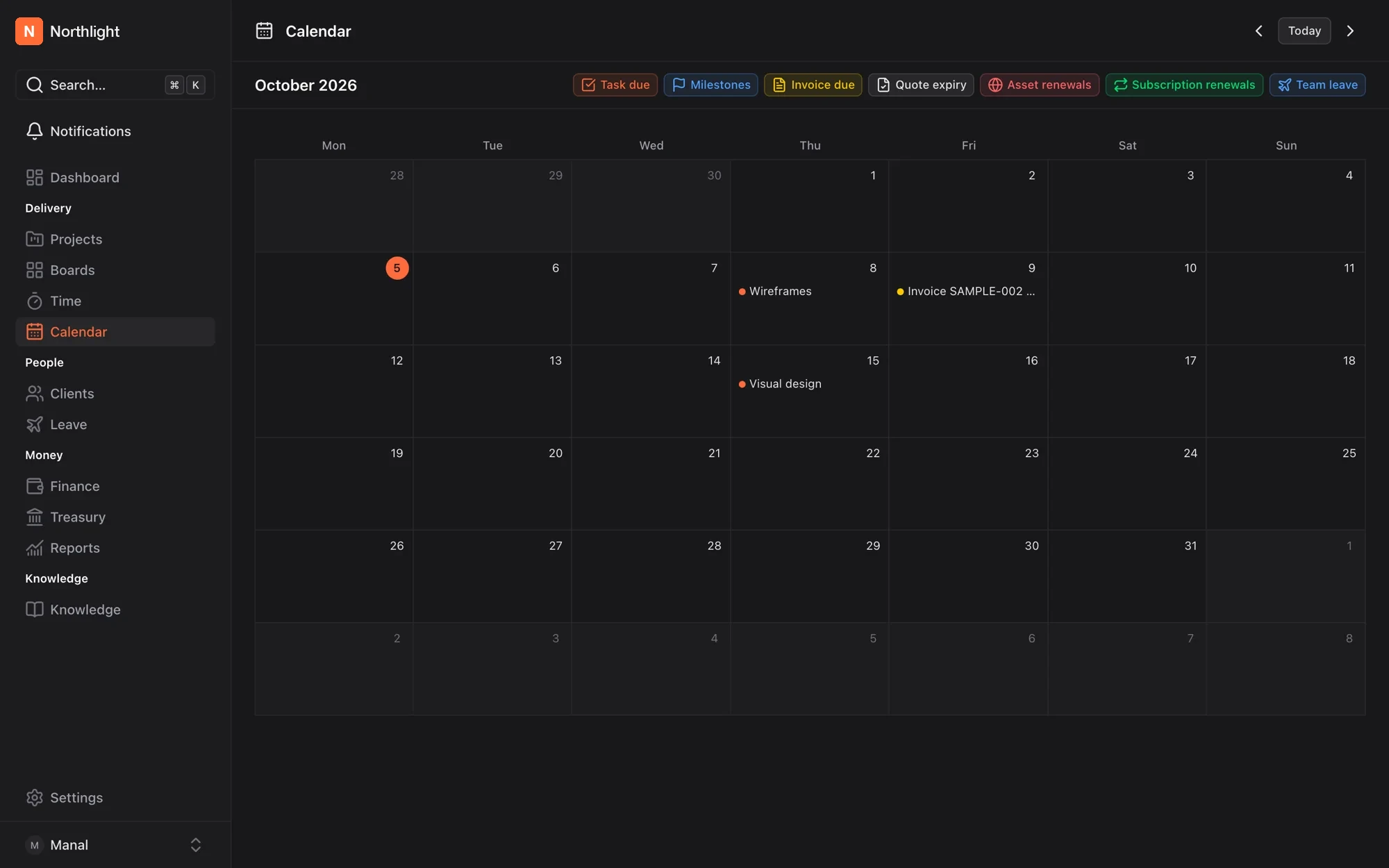
Task: Open the Time stopwatch icon
Action: coord(35,301)
